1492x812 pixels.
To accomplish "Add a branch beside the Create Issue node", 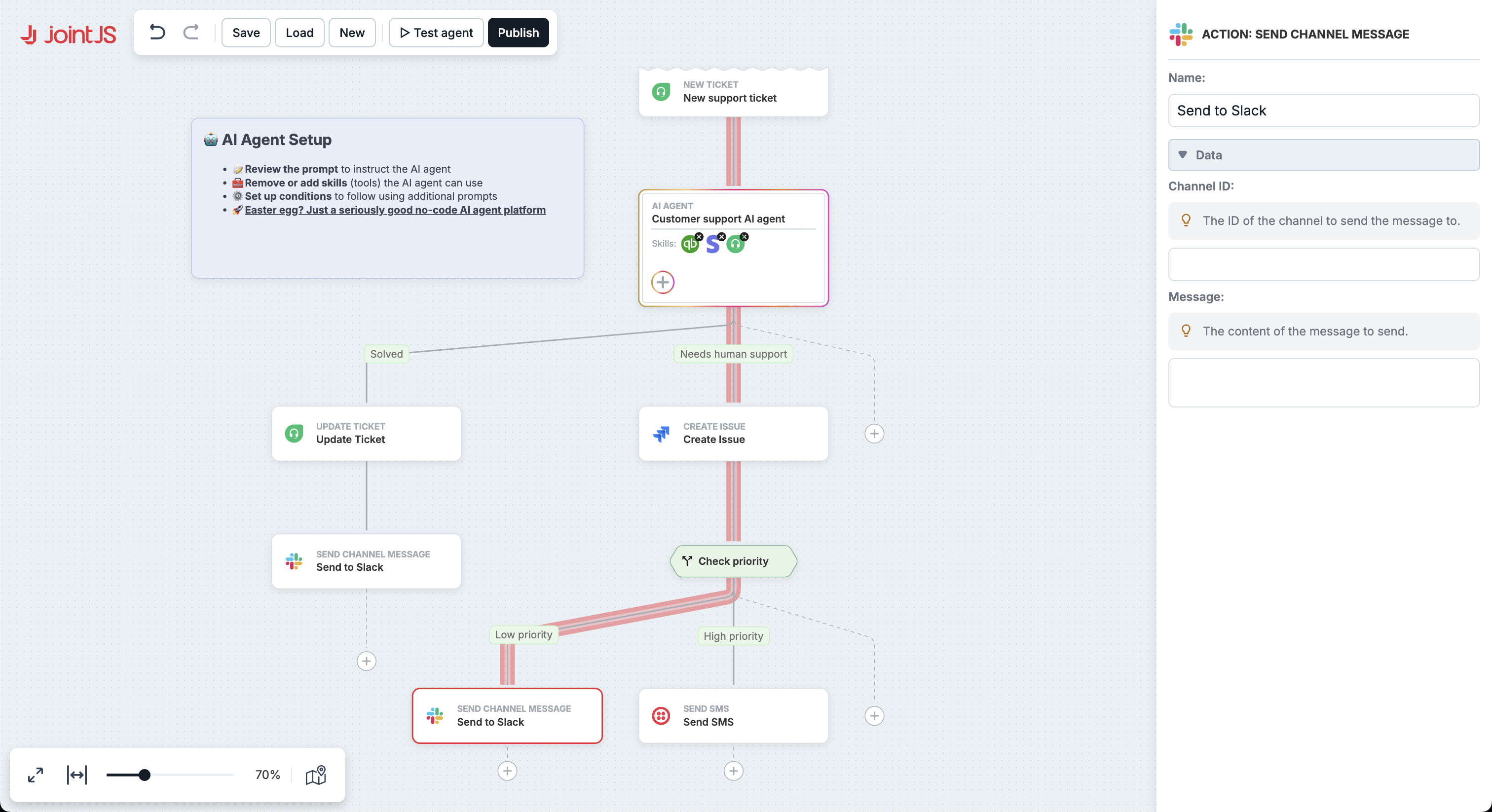I will coord(874,433).
